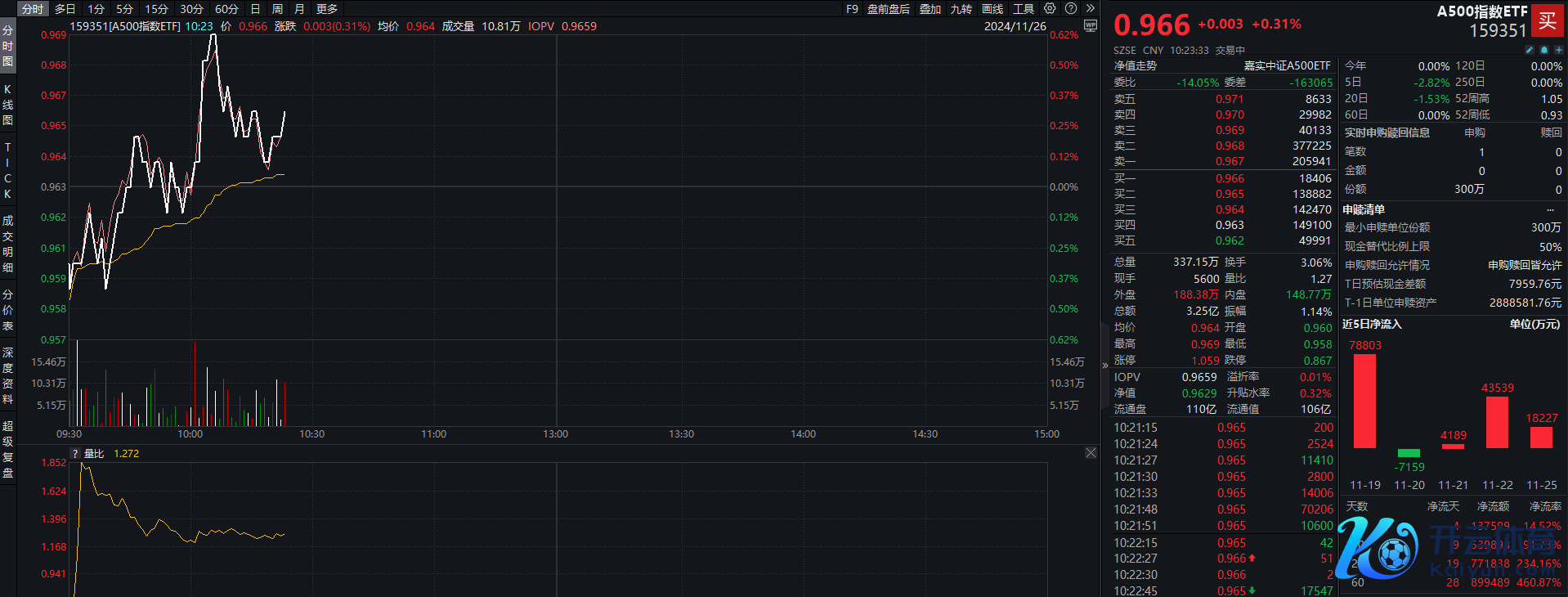Open the 画线 drawing tool
The width and height of the screenshot is (1568, 597).
click(992, 9)
